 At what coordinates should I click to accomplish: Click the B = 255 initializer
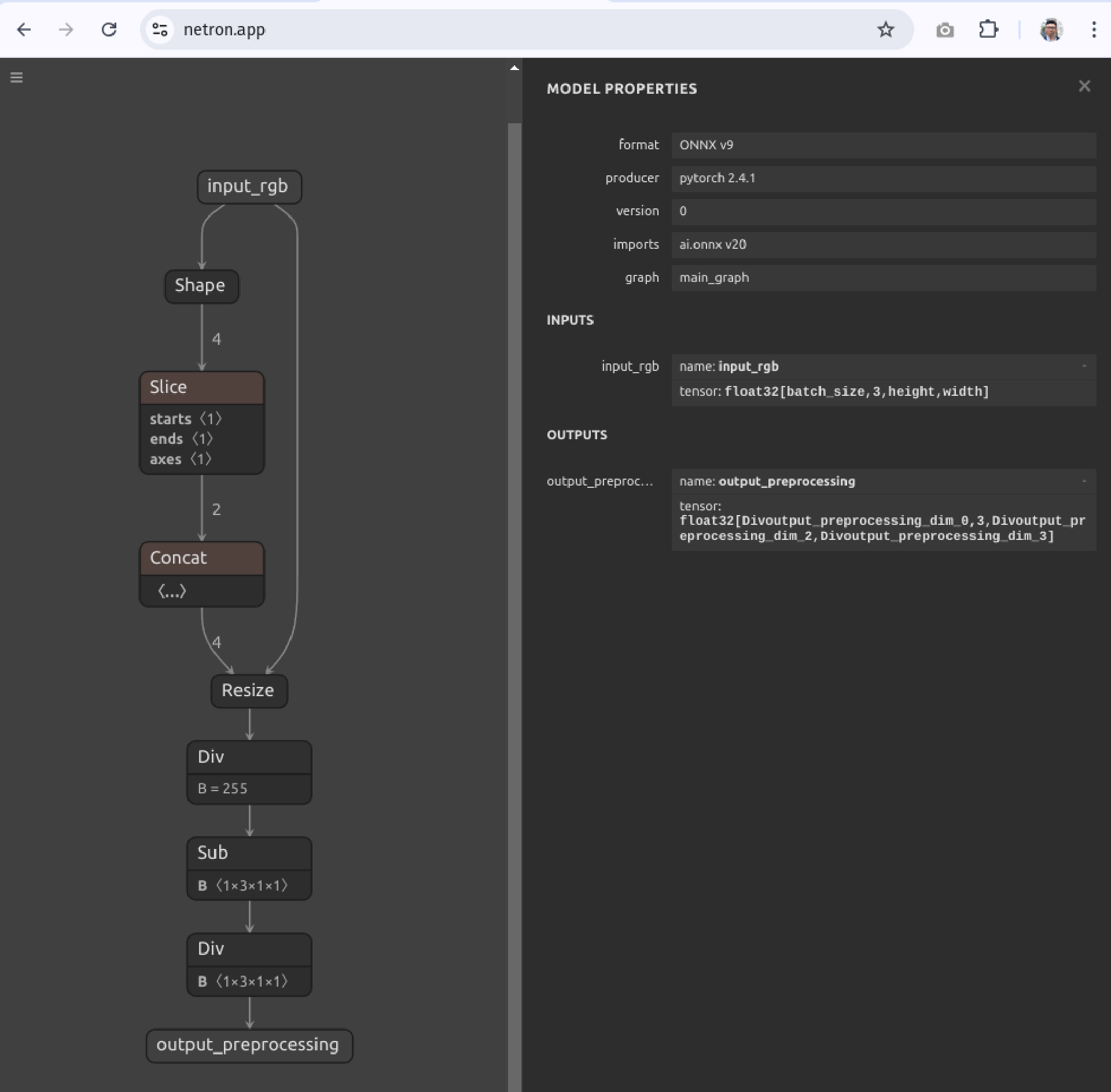pos(223,789)
